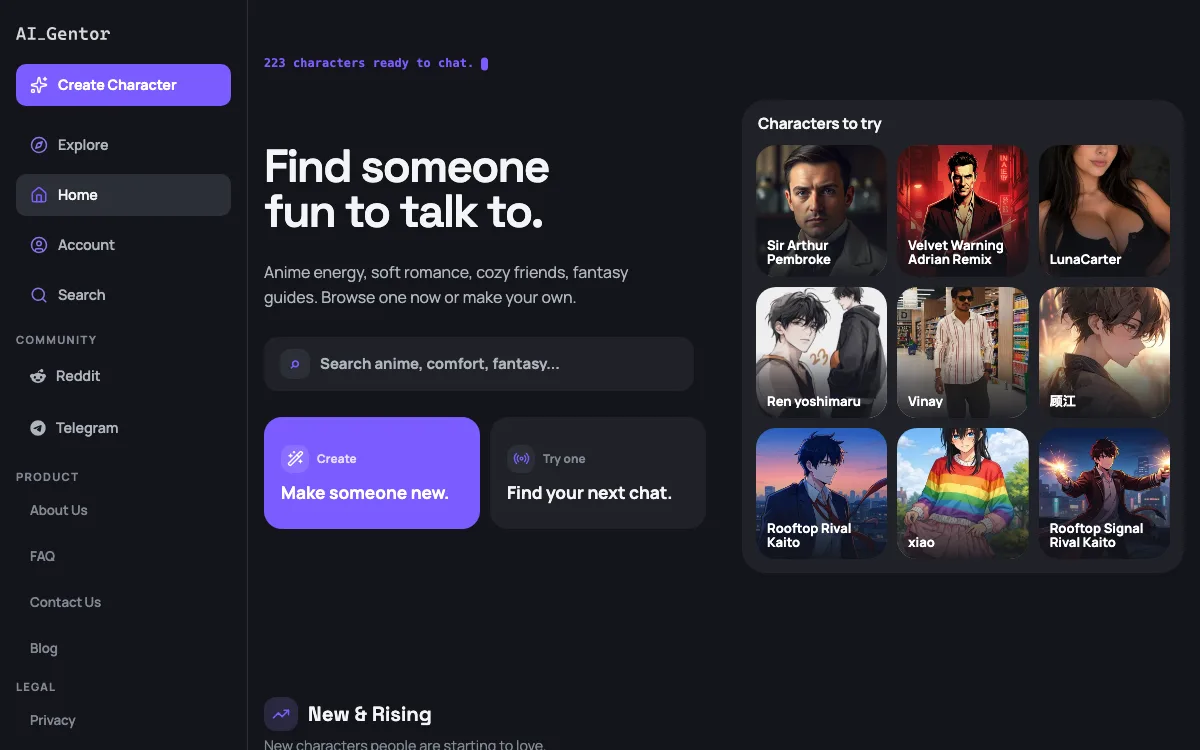The image size is (1200, 750).
Task: Click the Find your next chat card
Action: (598, 473)
